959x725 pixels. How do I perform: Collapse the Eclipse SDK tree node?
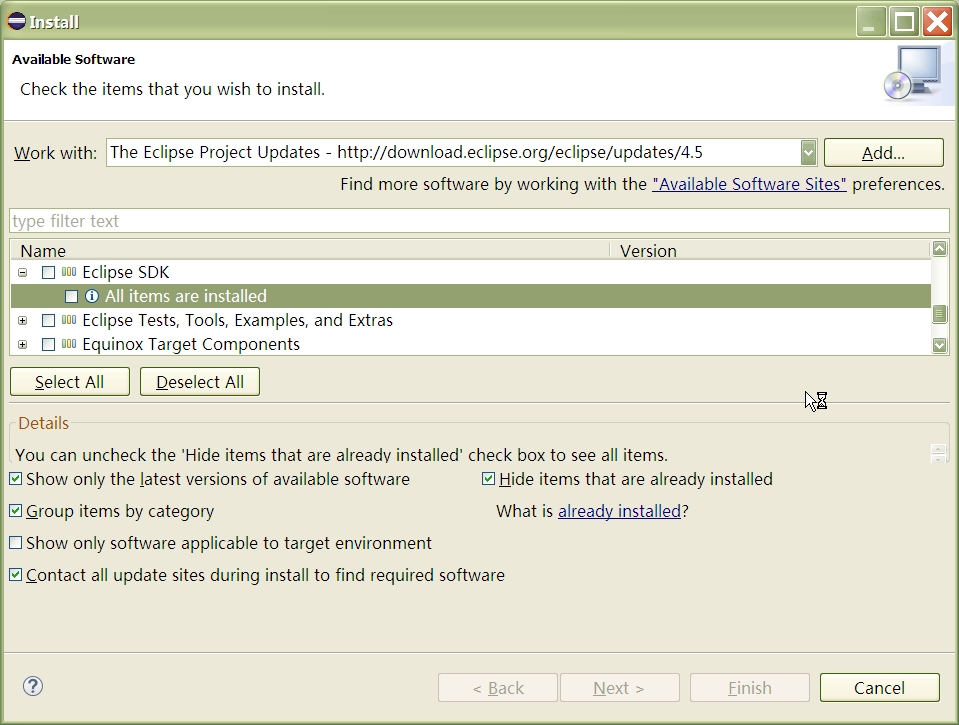[23, 272]
